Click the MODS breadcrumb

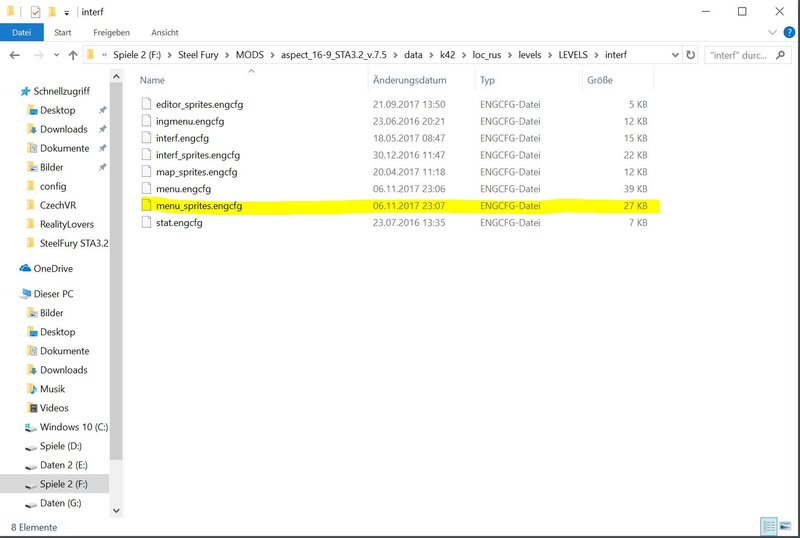(x=249, y=55)
